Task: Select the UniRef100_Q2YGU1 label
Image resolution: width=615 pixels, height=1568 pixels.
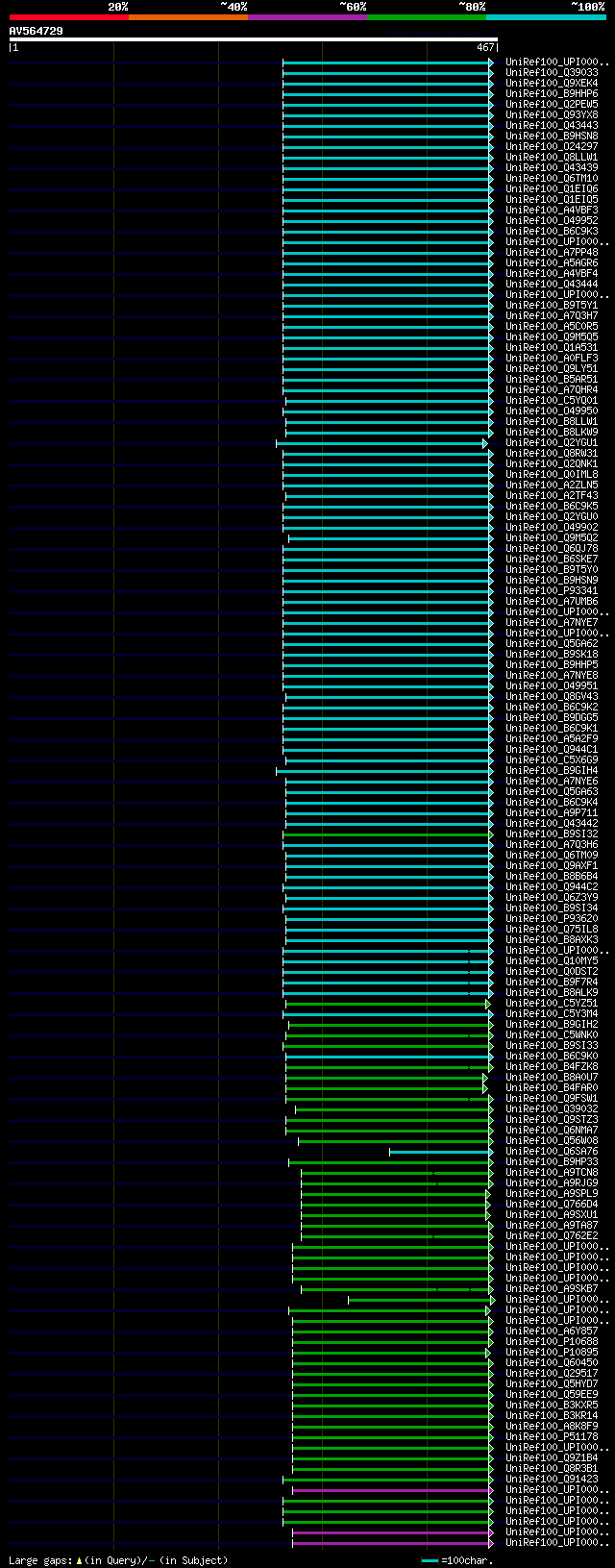Action: pyautogui.click(x=552, y=442)
